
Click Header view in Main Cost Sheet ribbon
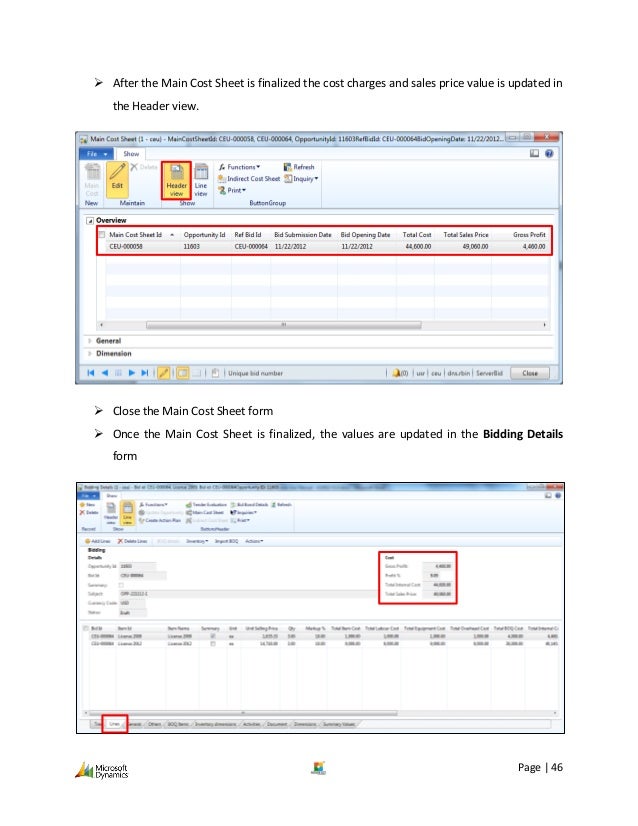point(176,180)
